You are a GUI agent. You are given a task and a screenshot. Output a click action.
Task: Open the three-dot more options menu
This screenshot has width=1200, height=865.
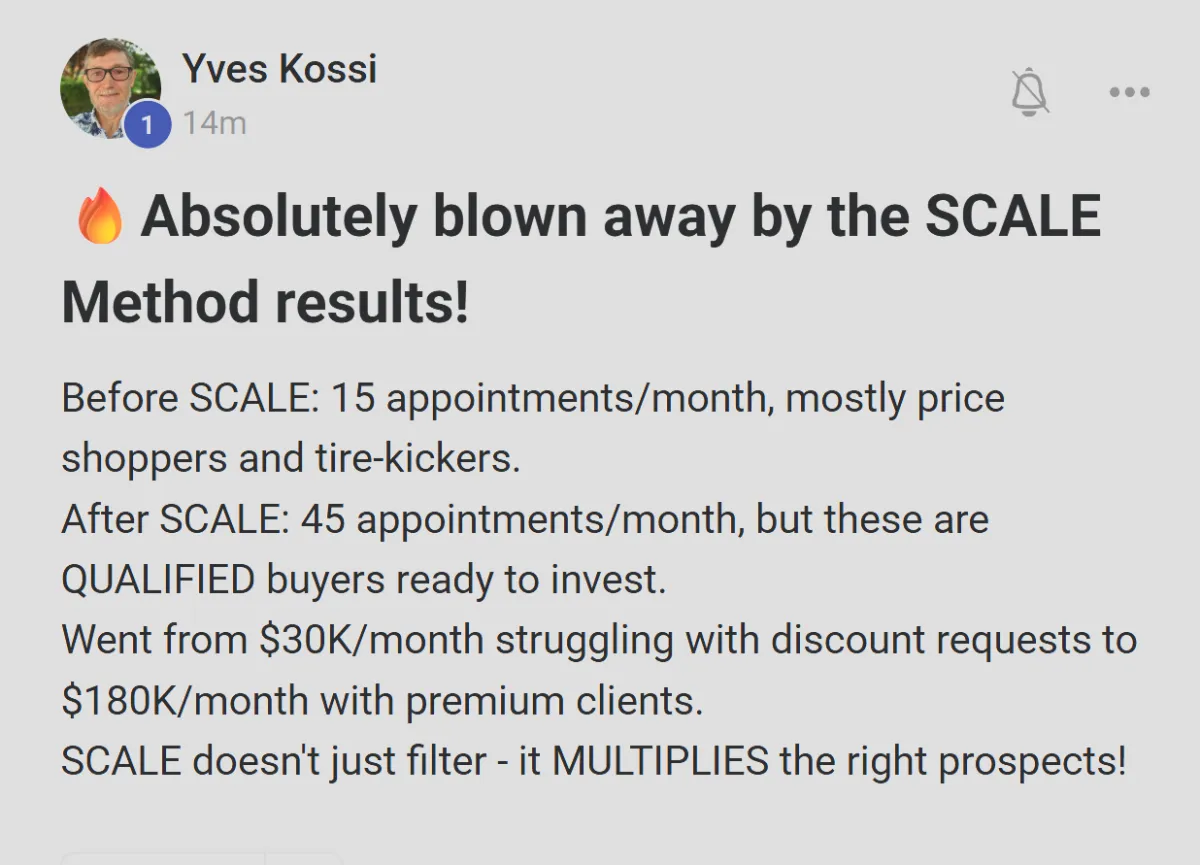pyautogui.click(x=1130, y=93)
